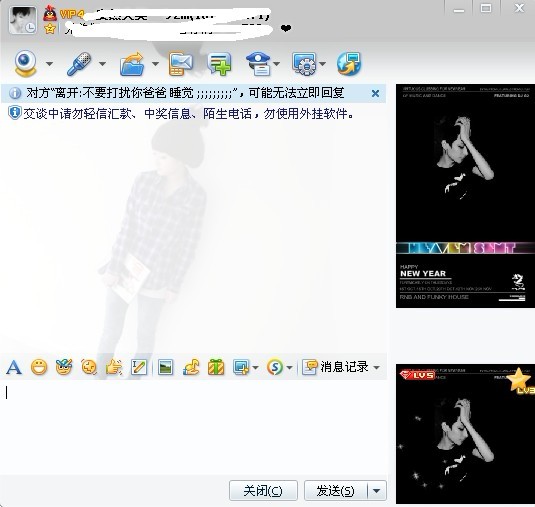Open send options arrow beside 发送
This screenshot has width=535, height=507.
(x=377, y=491)
